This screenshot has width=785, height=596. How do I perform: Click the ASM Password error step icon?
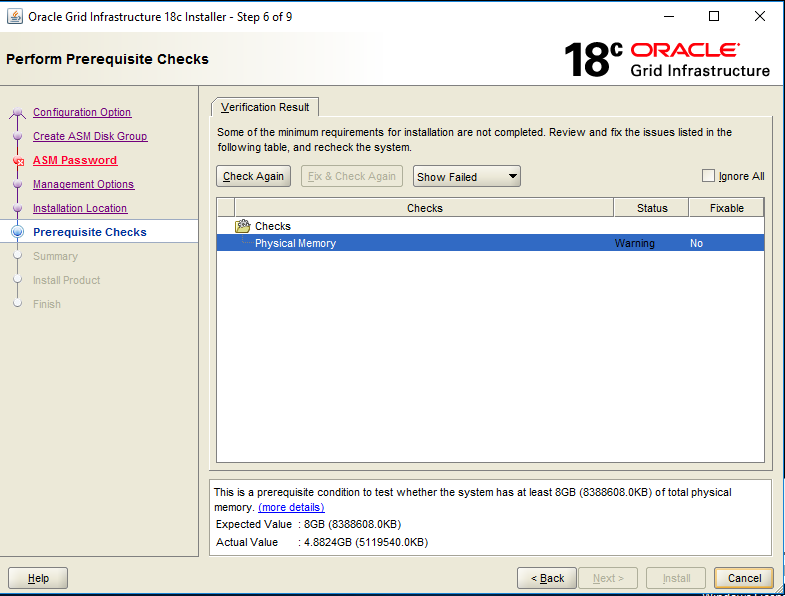click(18, 161)
